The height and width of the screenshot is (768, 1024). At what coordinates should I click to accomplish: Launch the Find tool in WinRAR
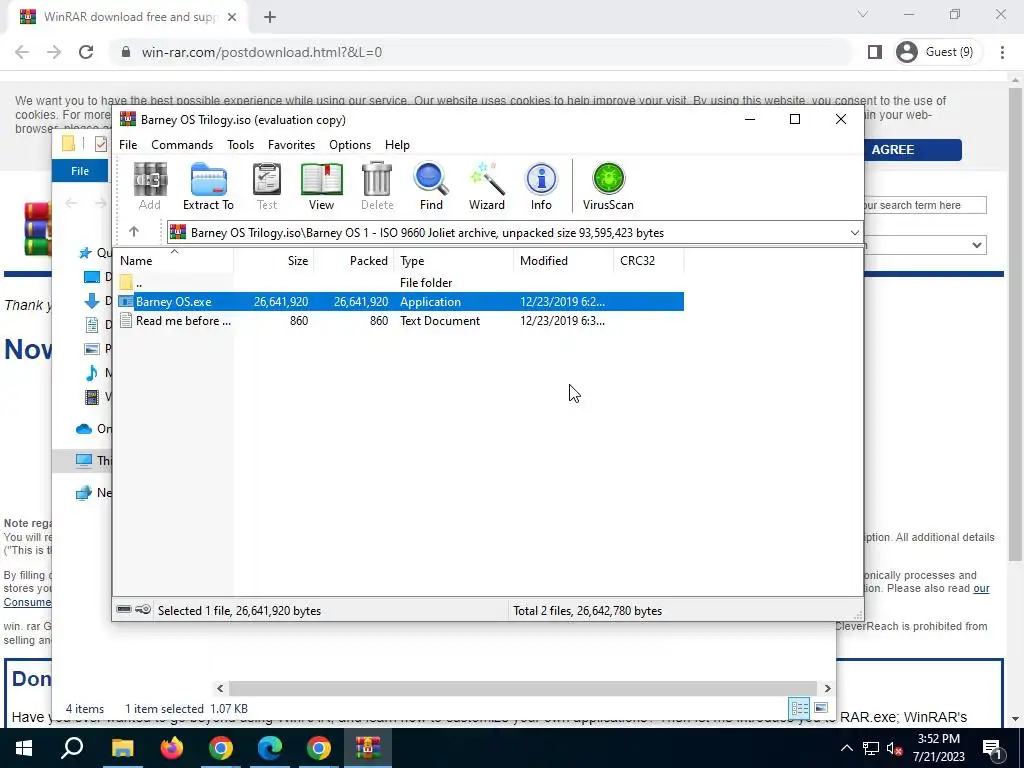click(431, 186)
